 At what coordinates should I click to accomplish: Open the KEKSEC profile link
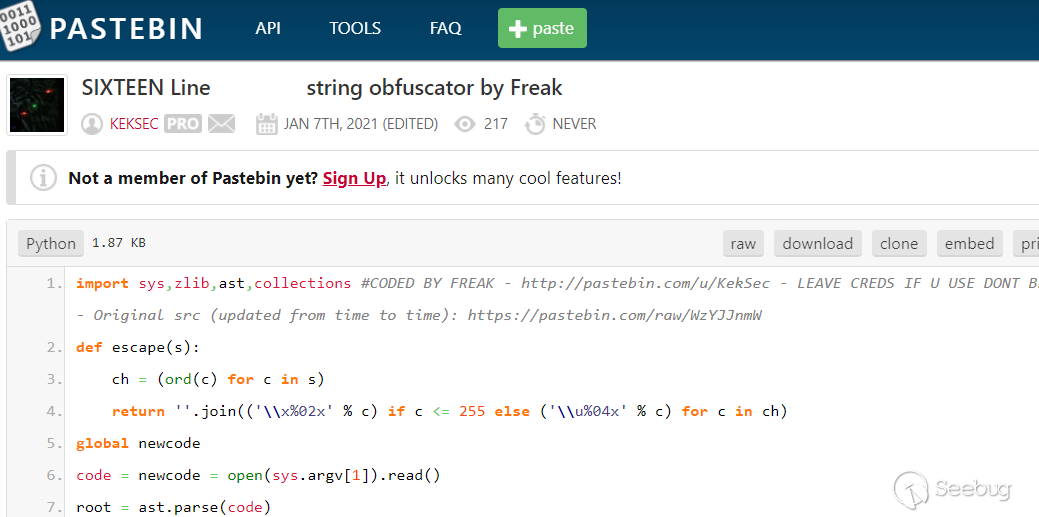[x=134, y=124]
